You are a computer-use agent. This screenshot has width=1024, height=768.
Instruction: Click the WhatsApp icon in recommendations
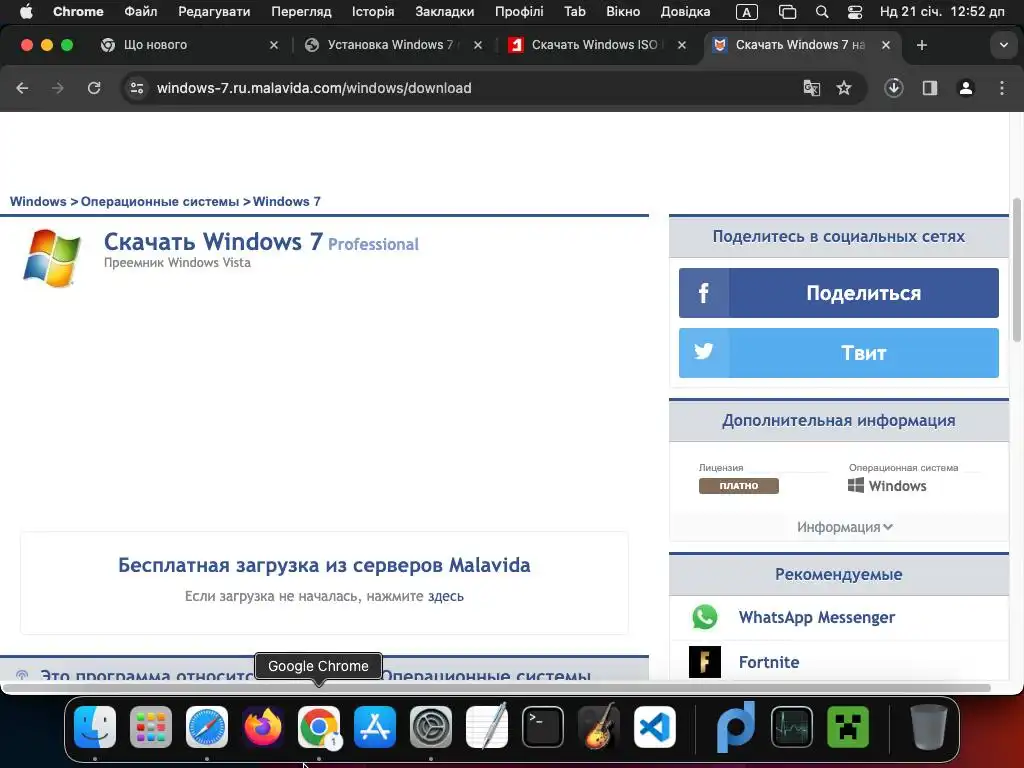tap(705, 617)
